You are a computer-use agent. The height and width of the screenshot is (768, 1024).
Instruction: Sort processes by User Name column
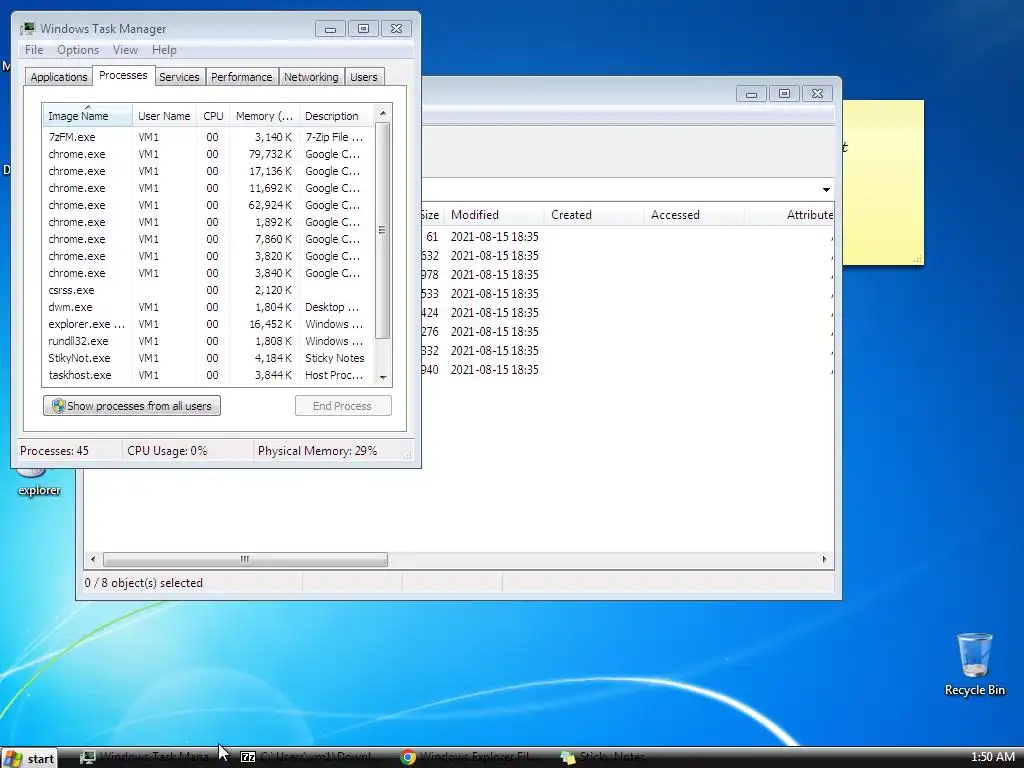[164, 116]
